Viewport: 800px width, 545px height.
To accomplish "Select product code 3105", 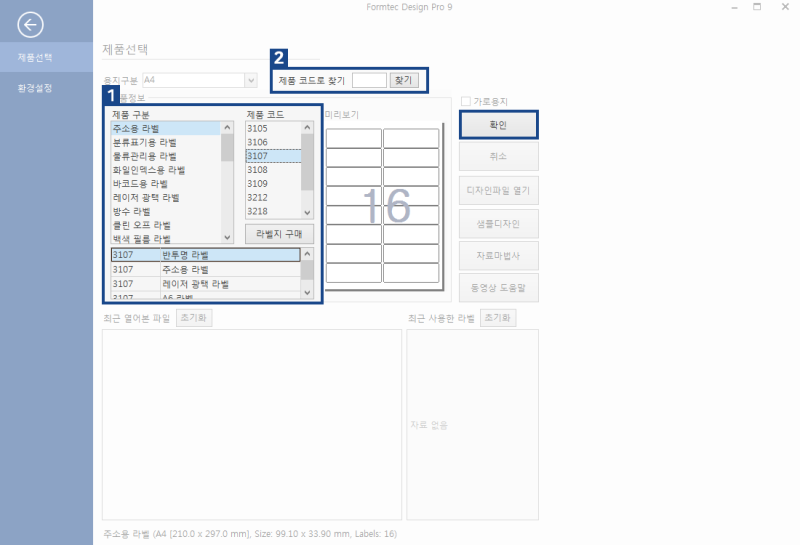I will 273,129.
